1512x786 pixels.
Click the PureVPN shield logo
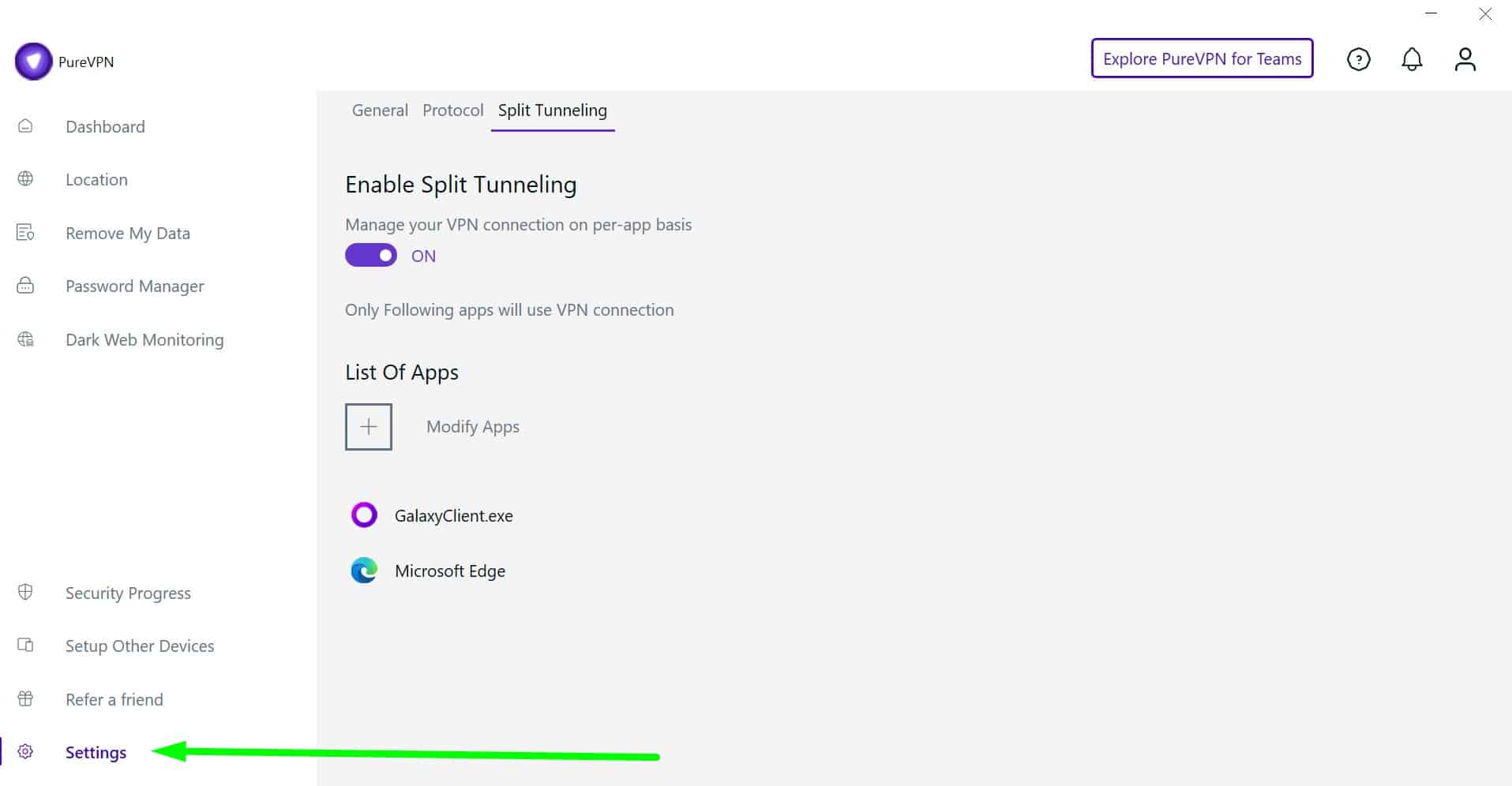[x=33, y=62]
